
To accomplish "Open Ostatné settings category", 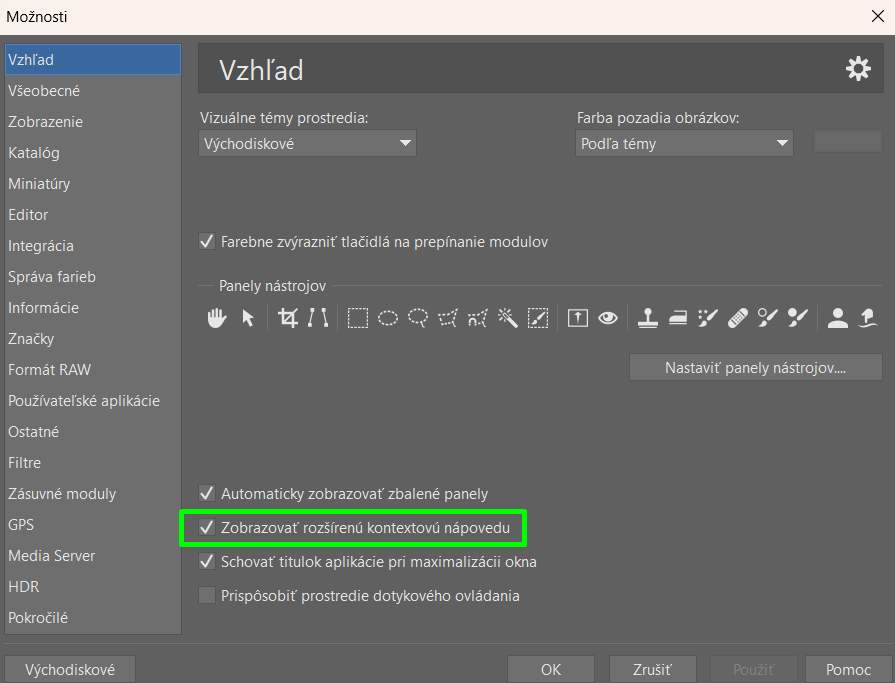I will 92,431.
